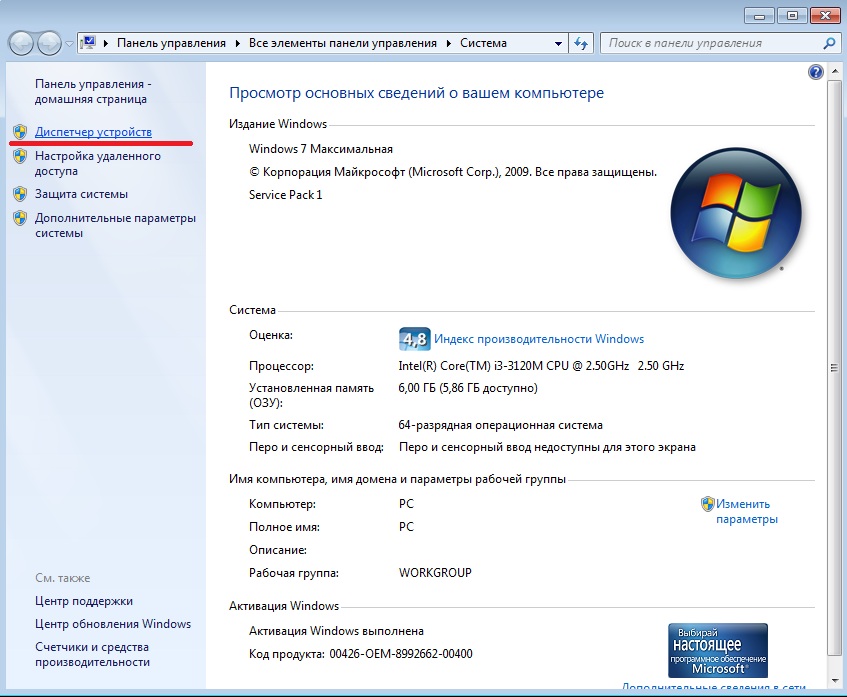Viewport: 847px width, 697px height.
Task: Click Панель управления breadcrumb
Action: point(171,43)
